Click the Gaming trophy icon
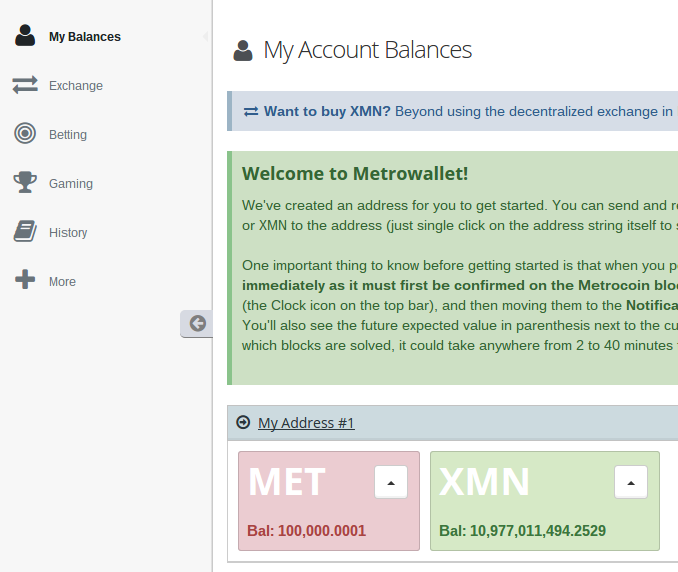Image resolution: width=678 pixels, height=572 pixels. click(x=25, y=182)
